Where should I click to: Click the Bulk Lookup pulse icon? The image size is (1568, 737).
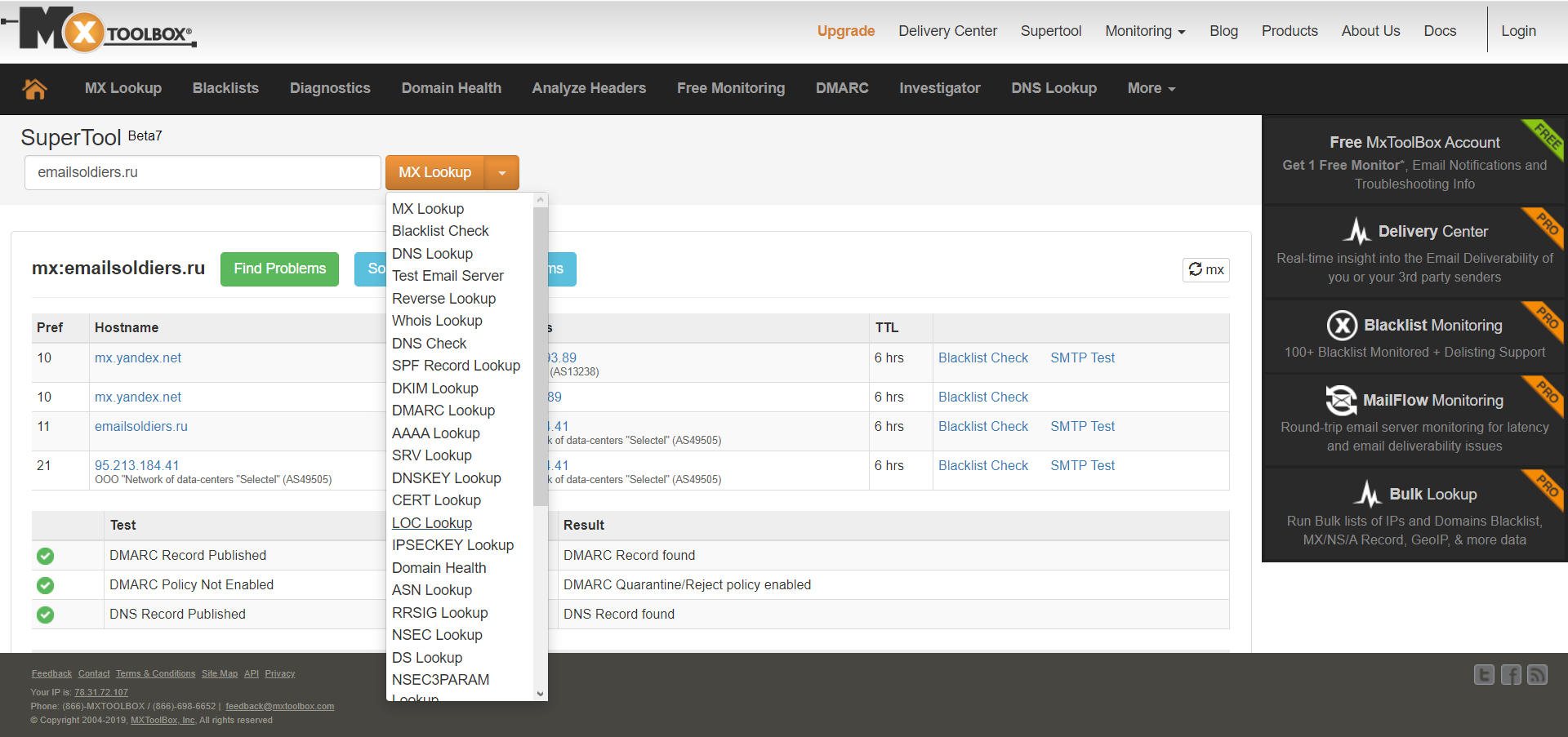pos(1369,494)
